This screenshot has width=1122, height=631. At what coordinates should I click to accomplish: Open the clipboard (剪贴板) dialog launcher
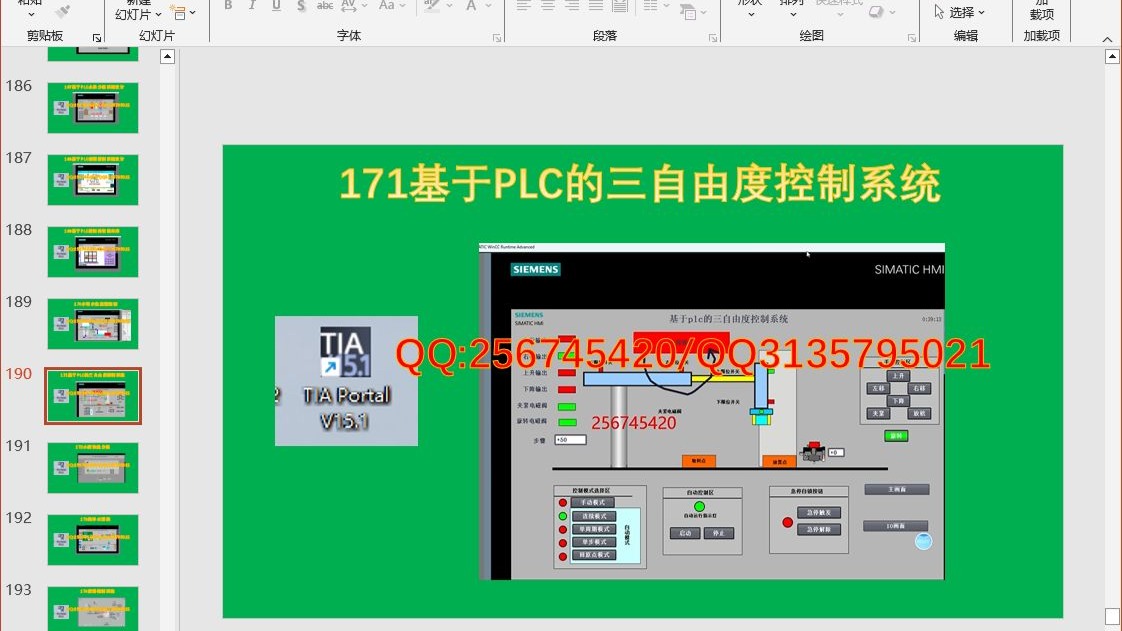97,37
